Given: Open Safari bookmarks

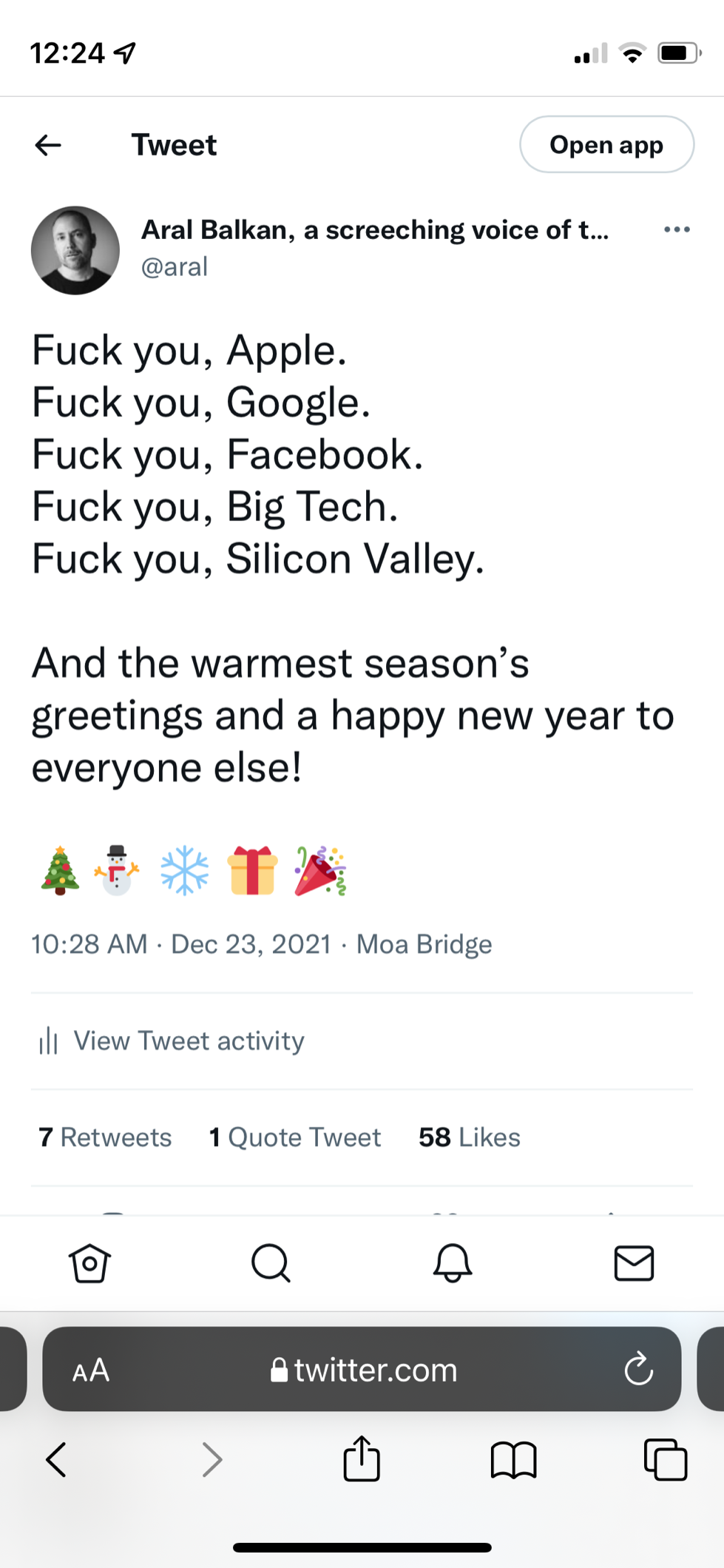Looking at the screenshot, I should pyautogui.click(x=513, y=1460).
